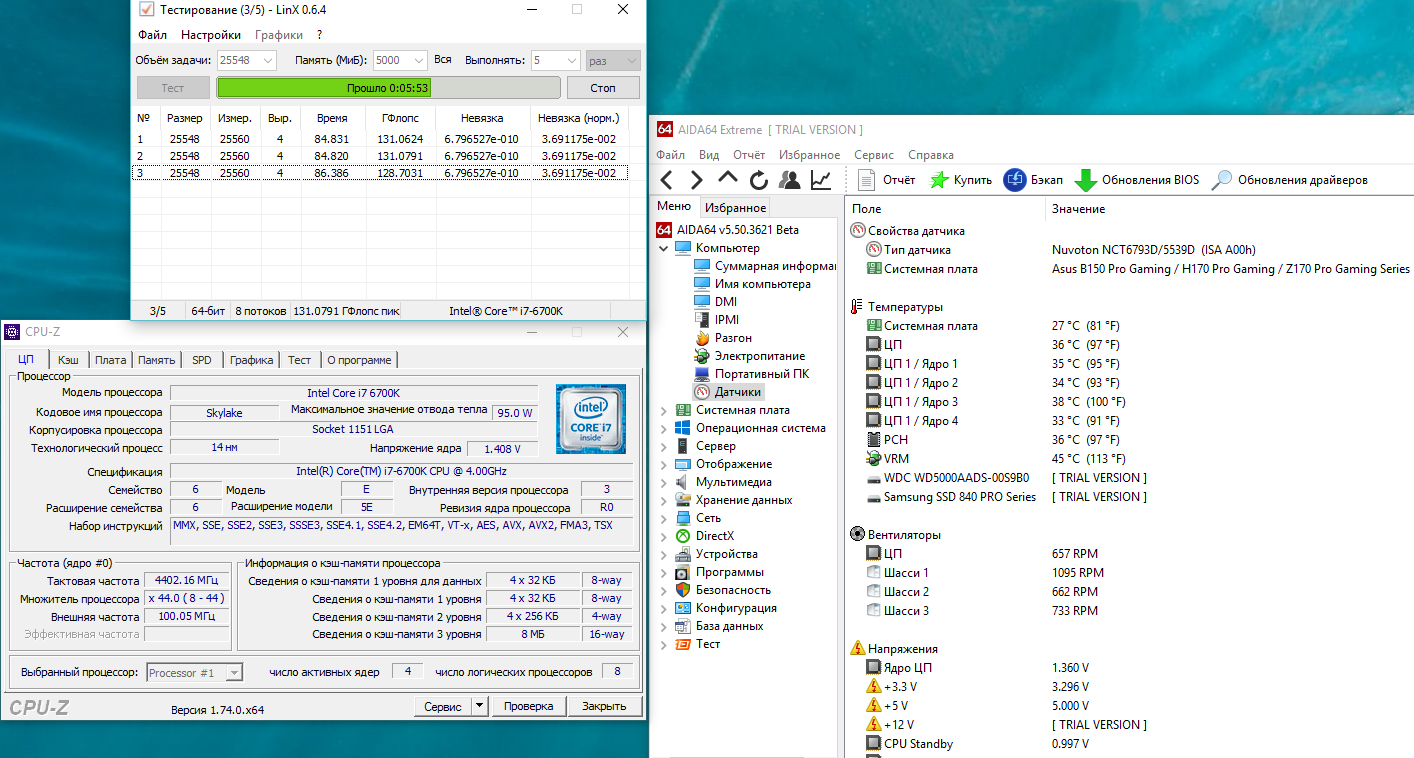This screenshot has height=758, width=1414.
Task: Select Разгон flame item in tree
Action: [x=723, y=338]
